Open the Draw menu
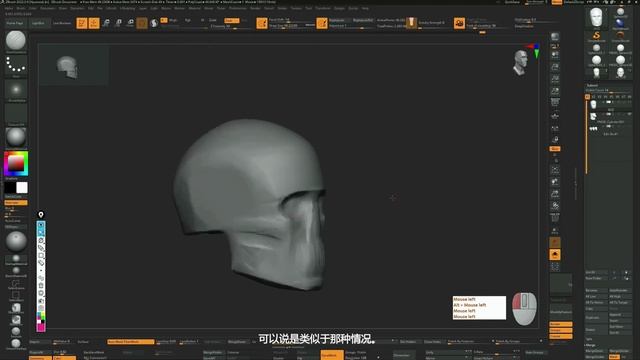Image resolution: width=640 pixels, height=360 pixels. (x=63, y=8)
